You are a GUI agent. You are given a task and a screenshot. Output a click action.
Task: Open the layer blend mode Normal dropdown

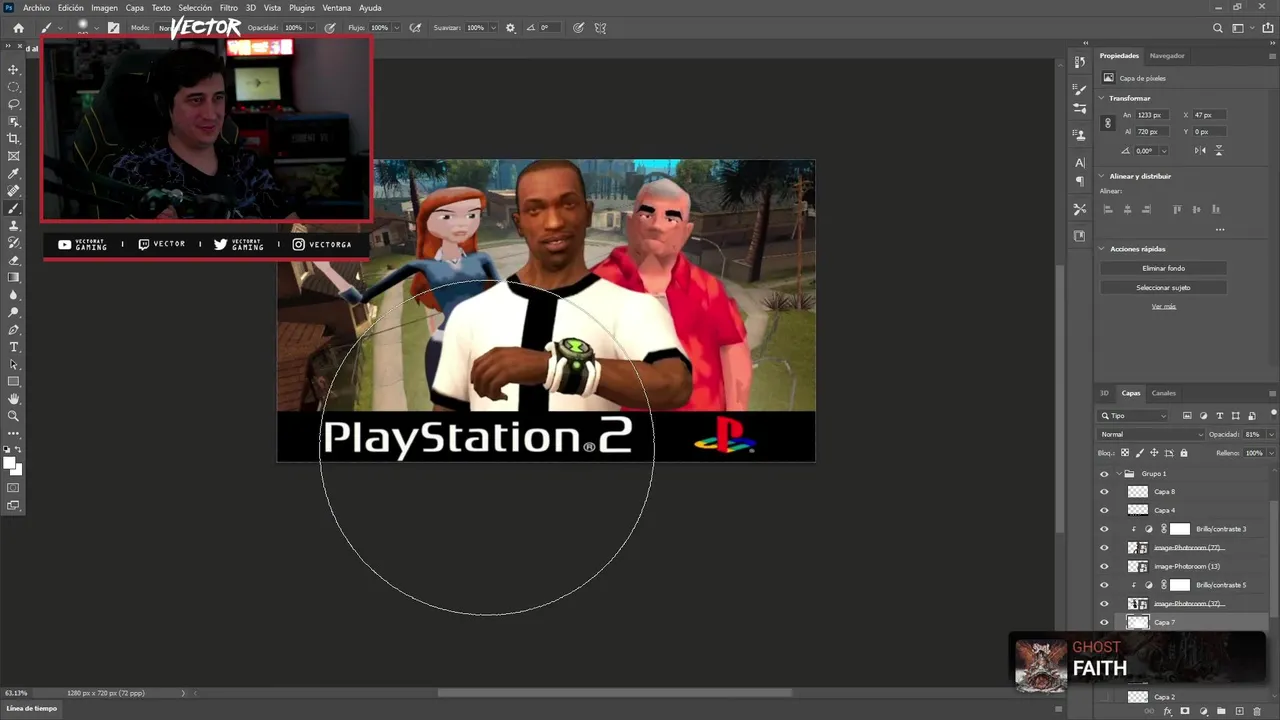coord(1151,434)
